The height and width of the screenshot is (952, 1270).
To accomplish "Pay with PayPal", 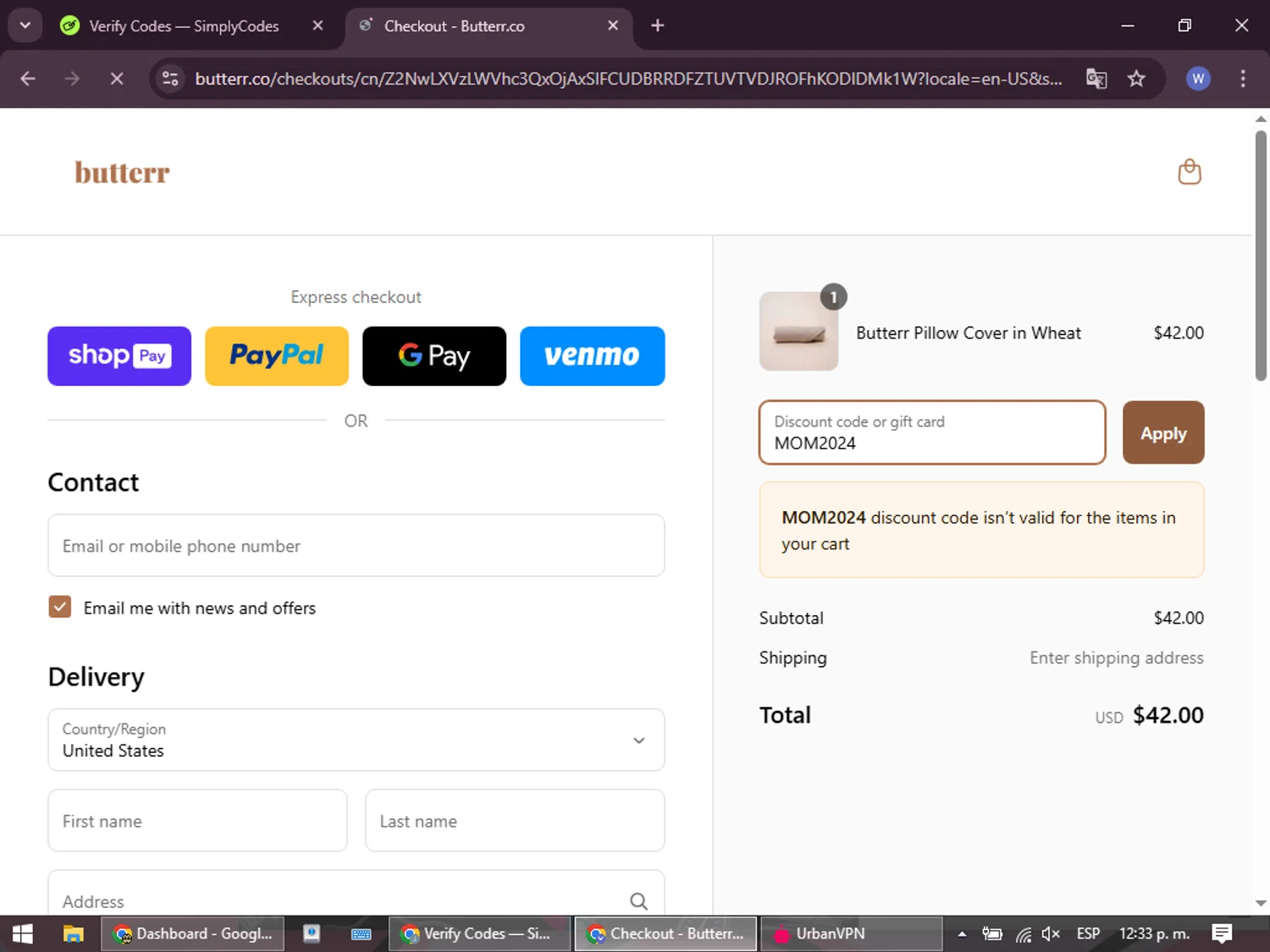I will pos(277,356).
